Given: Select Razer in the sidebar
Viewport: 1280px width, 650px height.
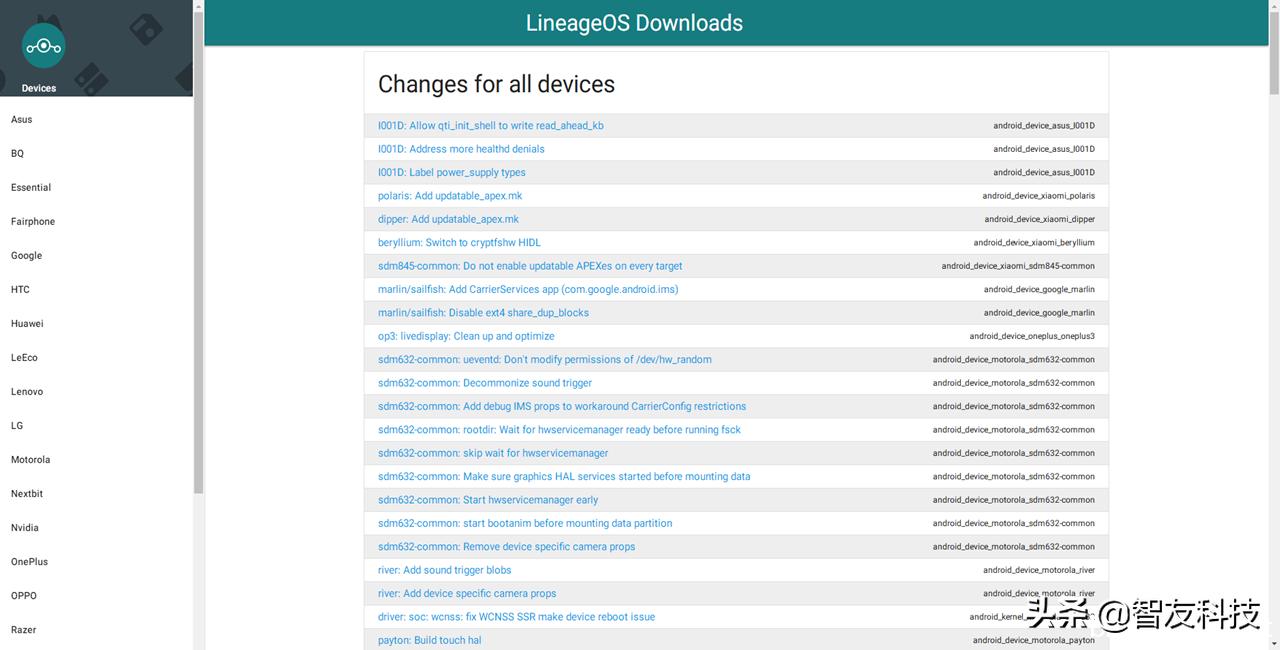Looking at the screenshot, I should [24, 630].
